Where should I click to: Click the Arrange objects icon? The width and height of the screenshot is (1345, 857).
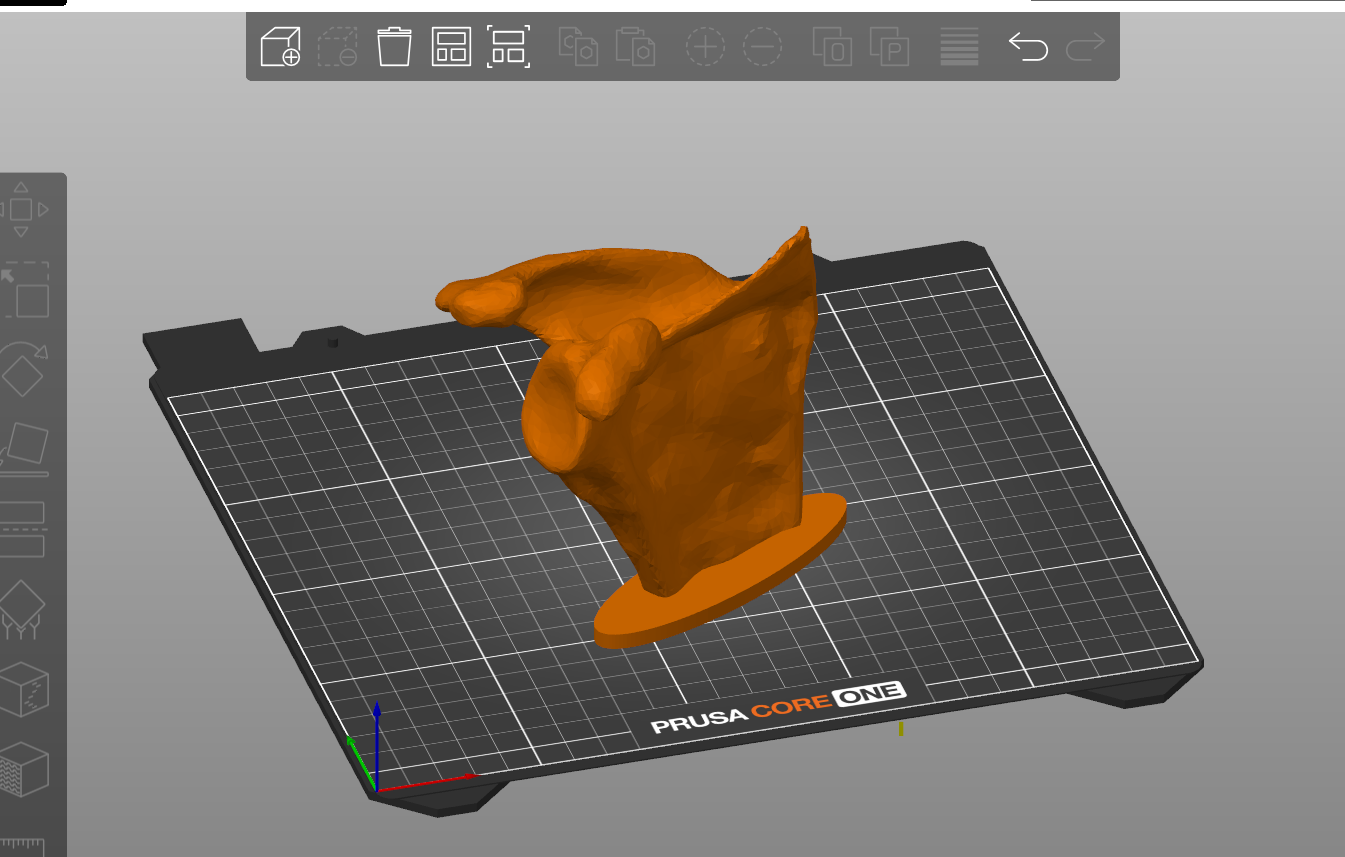click(x=451, y=47)
